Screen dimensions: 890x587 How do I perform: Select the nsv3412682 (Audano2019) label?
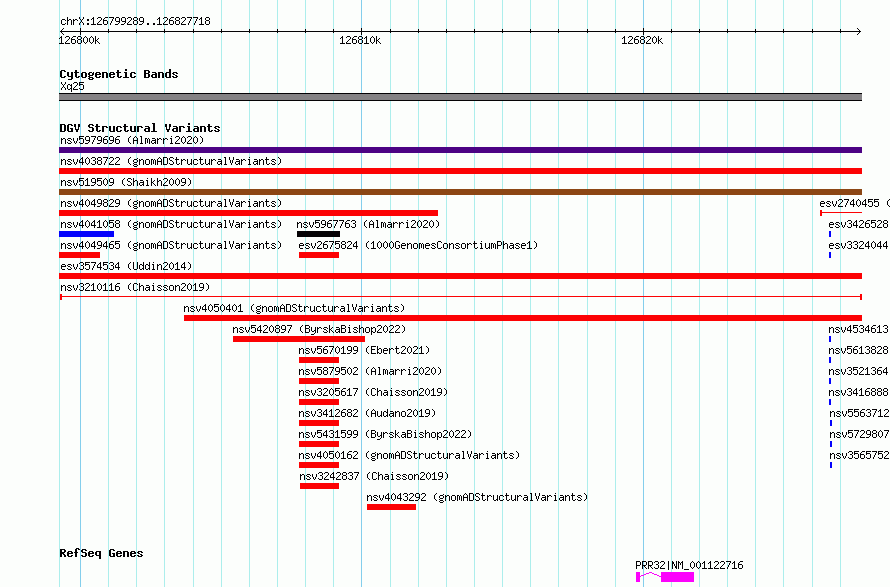(367, 413)
